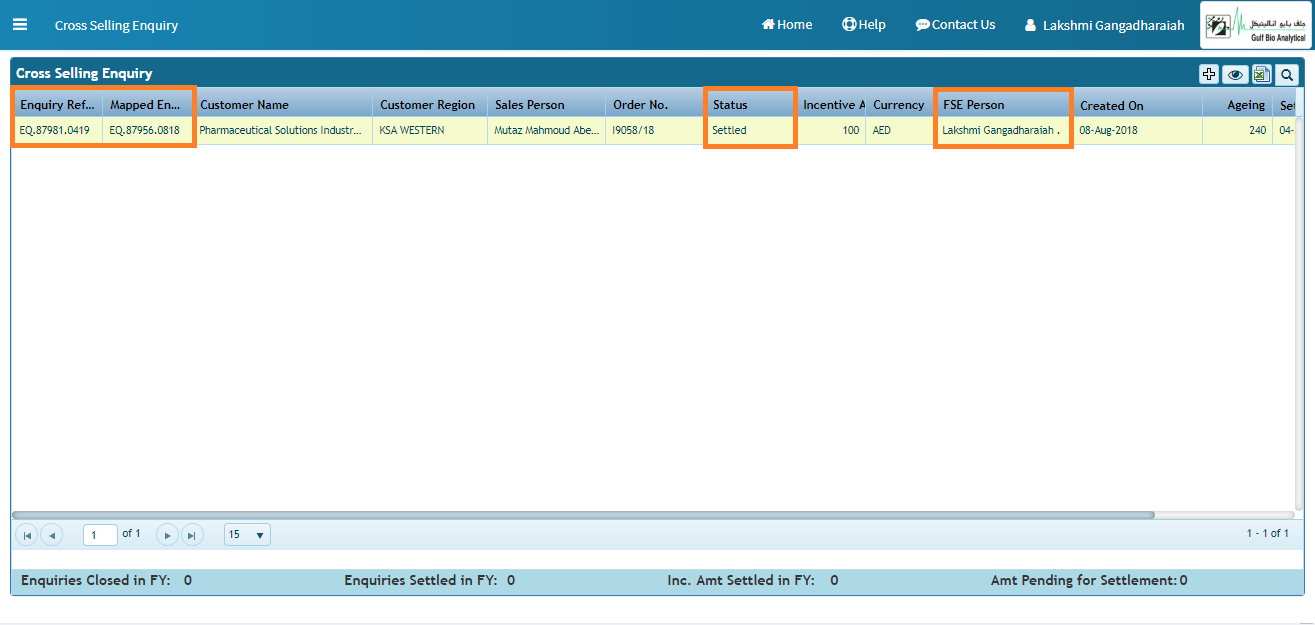Click the Mutaz Mahmoud Abe... sales person cell
Viewport: 1315px width, 625px height.
coord(546,131)
